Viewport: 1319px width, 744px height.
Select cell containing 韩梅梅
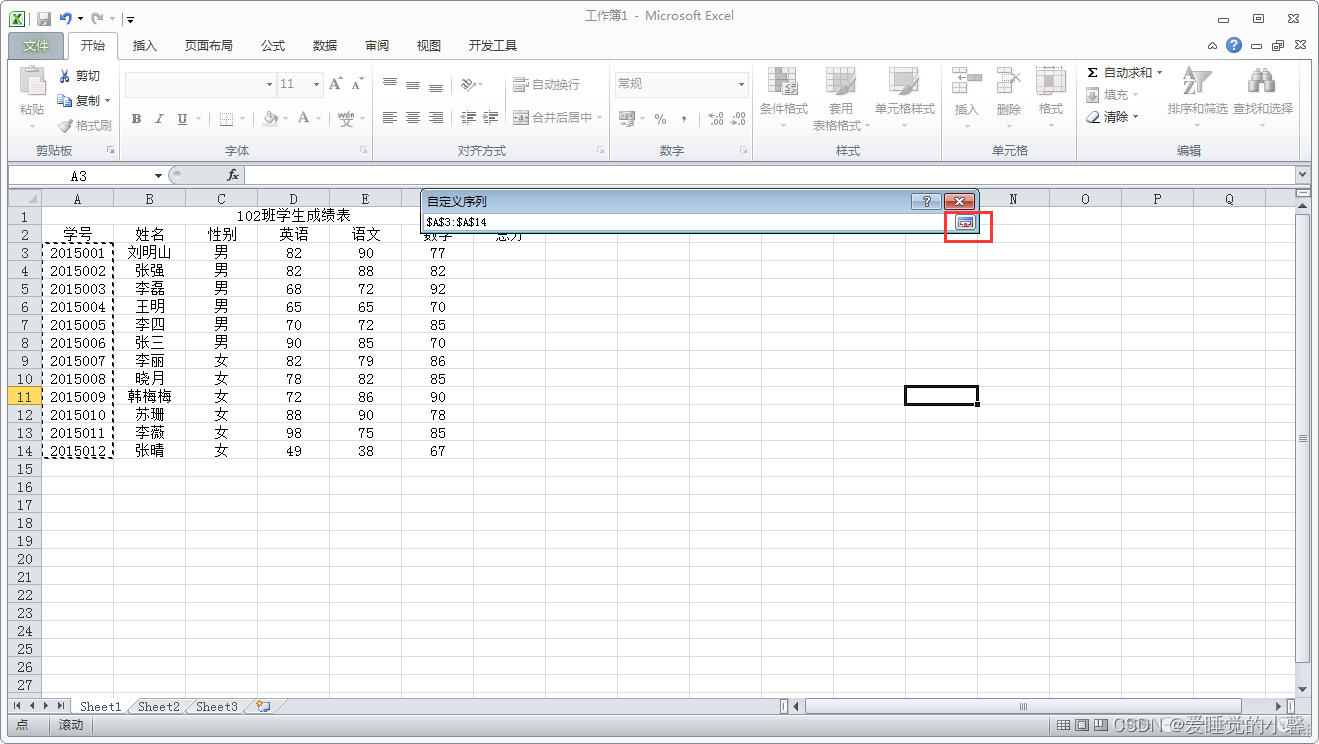point(150,397)
